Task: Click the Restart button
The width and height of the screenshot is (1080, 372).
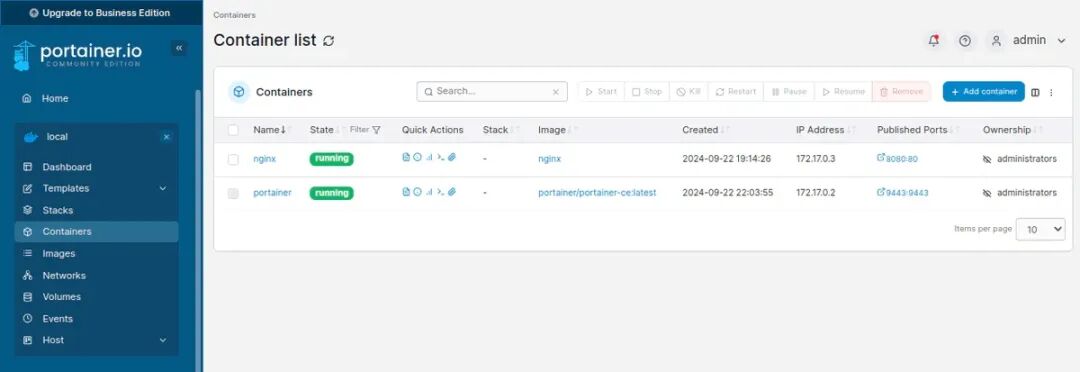Action: click(736, 92)
